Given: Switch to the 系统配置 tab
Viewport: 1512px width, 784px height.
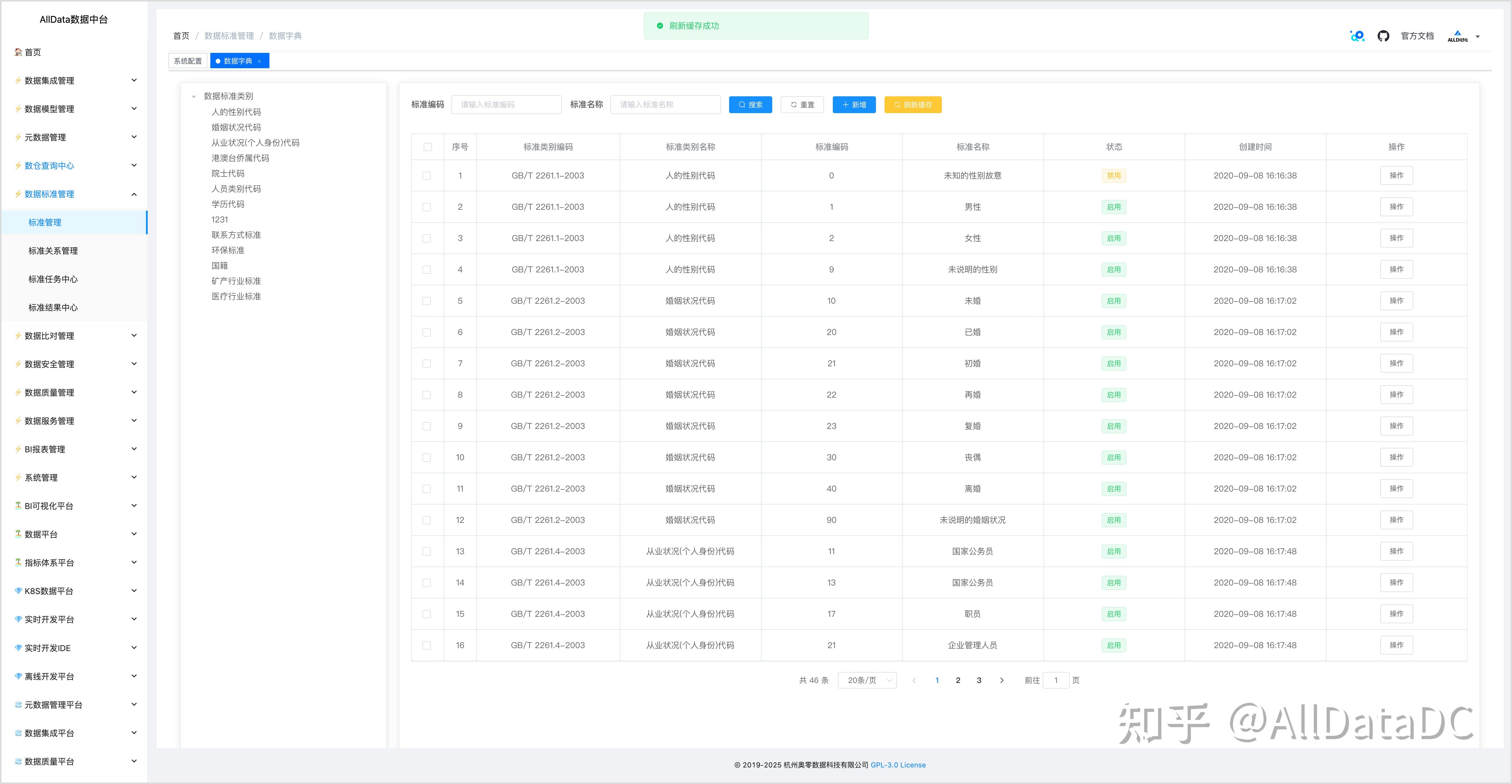Looking at the screenshot, I should coord(187,61).
